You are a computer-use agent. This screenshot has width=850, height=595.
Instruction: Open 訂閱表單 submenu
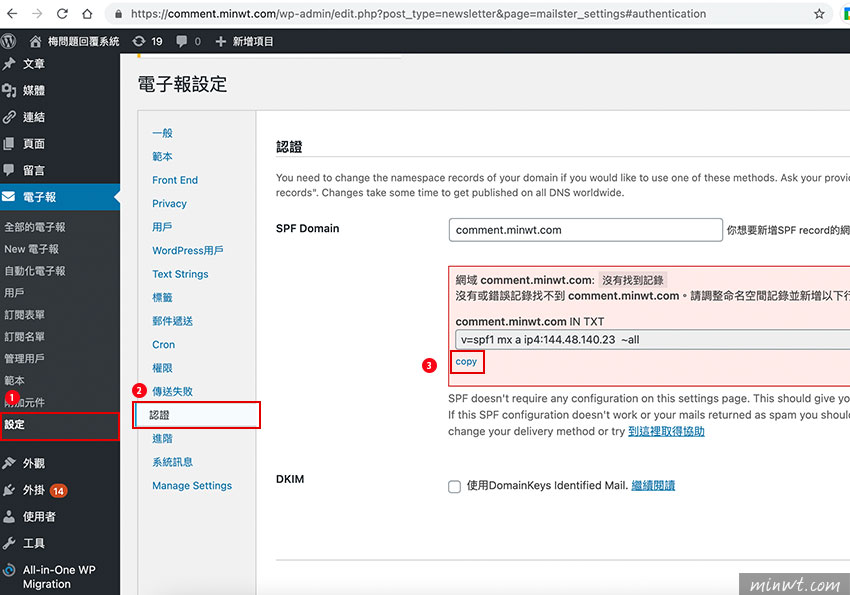point(24,314)
